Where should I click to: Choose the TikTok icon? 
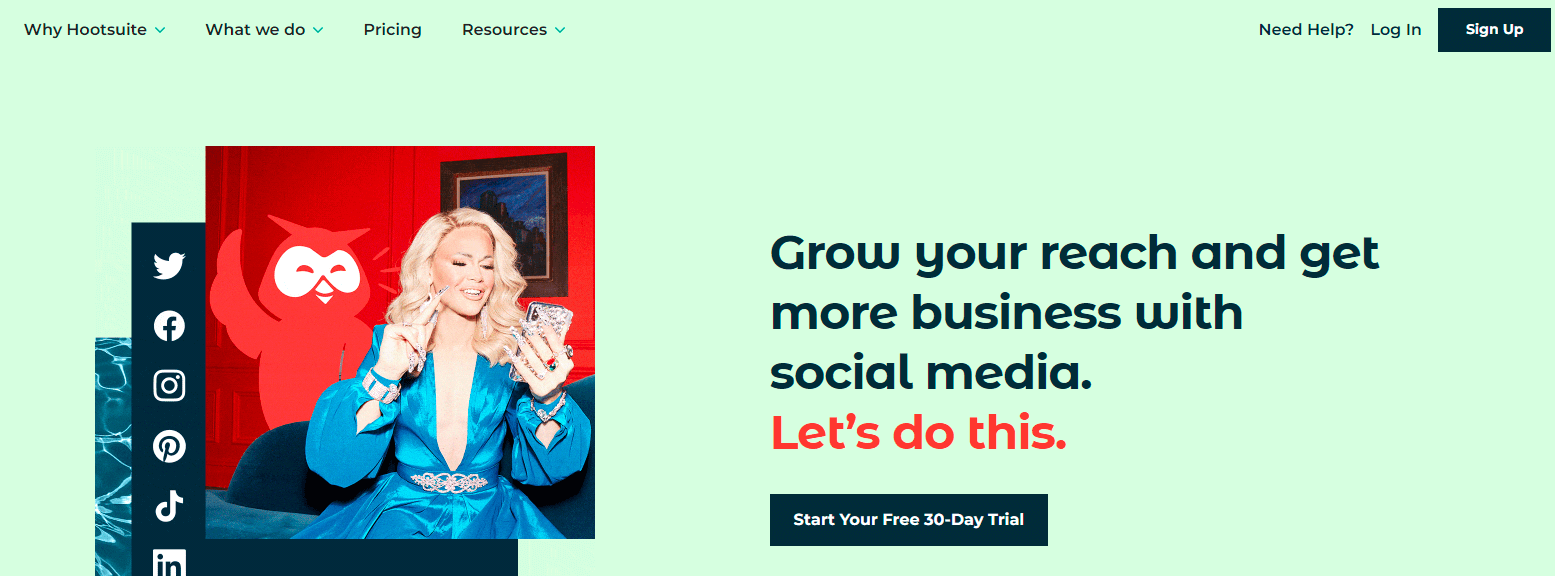(x=169, y=506)
